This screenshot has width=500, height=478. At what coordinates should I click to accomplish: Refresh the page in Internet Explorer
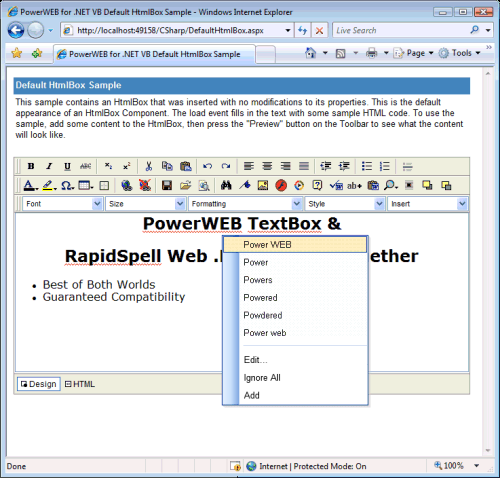click(303, 30)
